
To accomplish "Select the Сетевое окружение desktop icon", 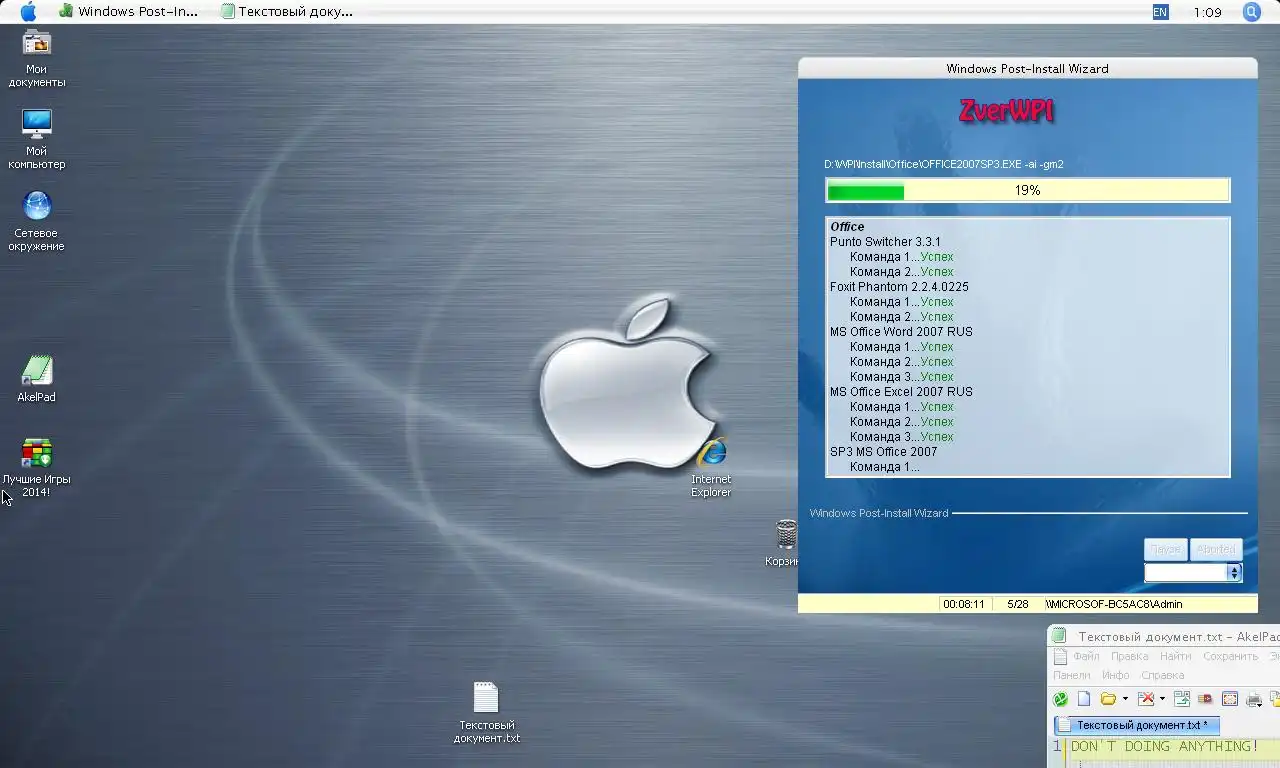I will pyautogui.click(x=36, y=221).
